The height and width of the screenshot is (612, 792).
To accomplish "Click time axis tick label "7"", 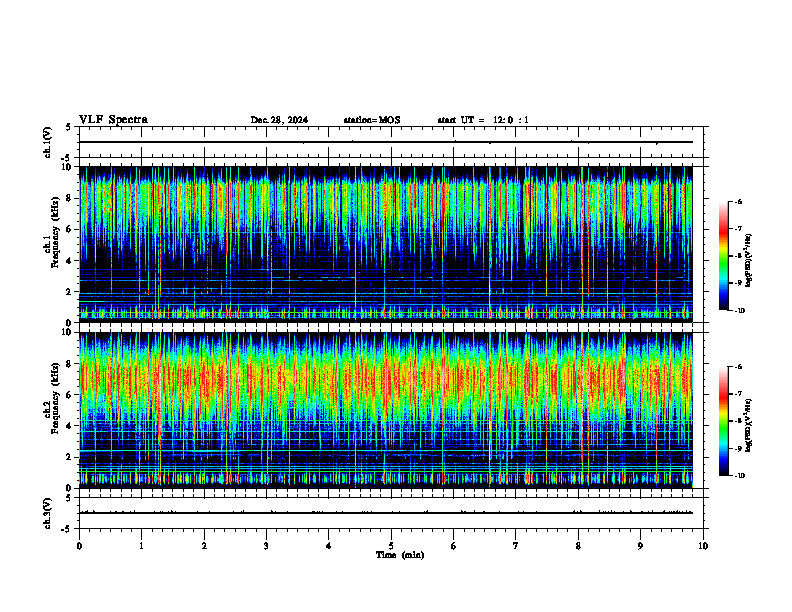I will pyautogui.click(x=516, y=546).
